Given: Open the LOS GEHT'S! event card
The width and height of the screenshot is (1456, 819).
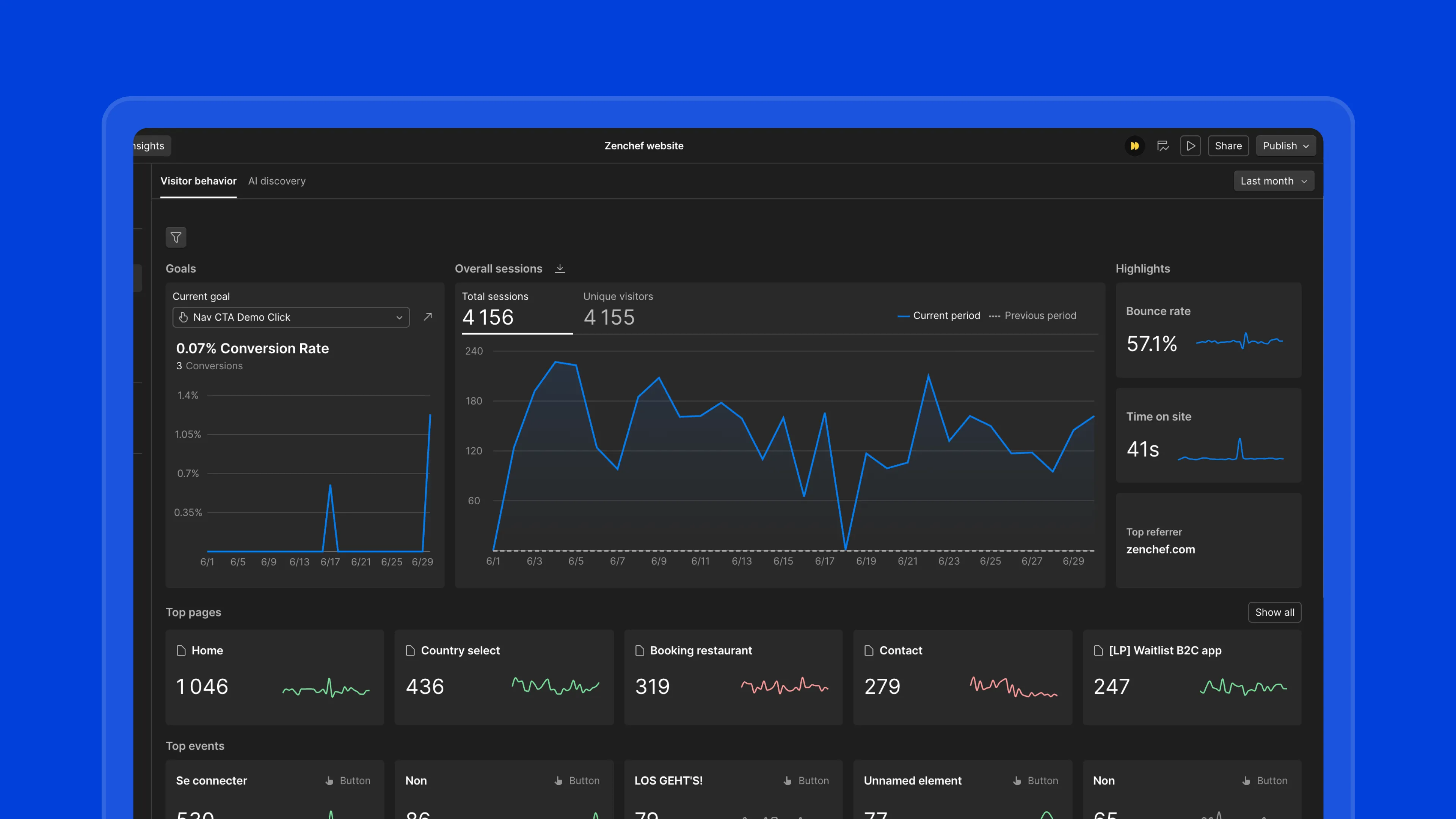Looking at the screenshot, I should tap(733, 789).
